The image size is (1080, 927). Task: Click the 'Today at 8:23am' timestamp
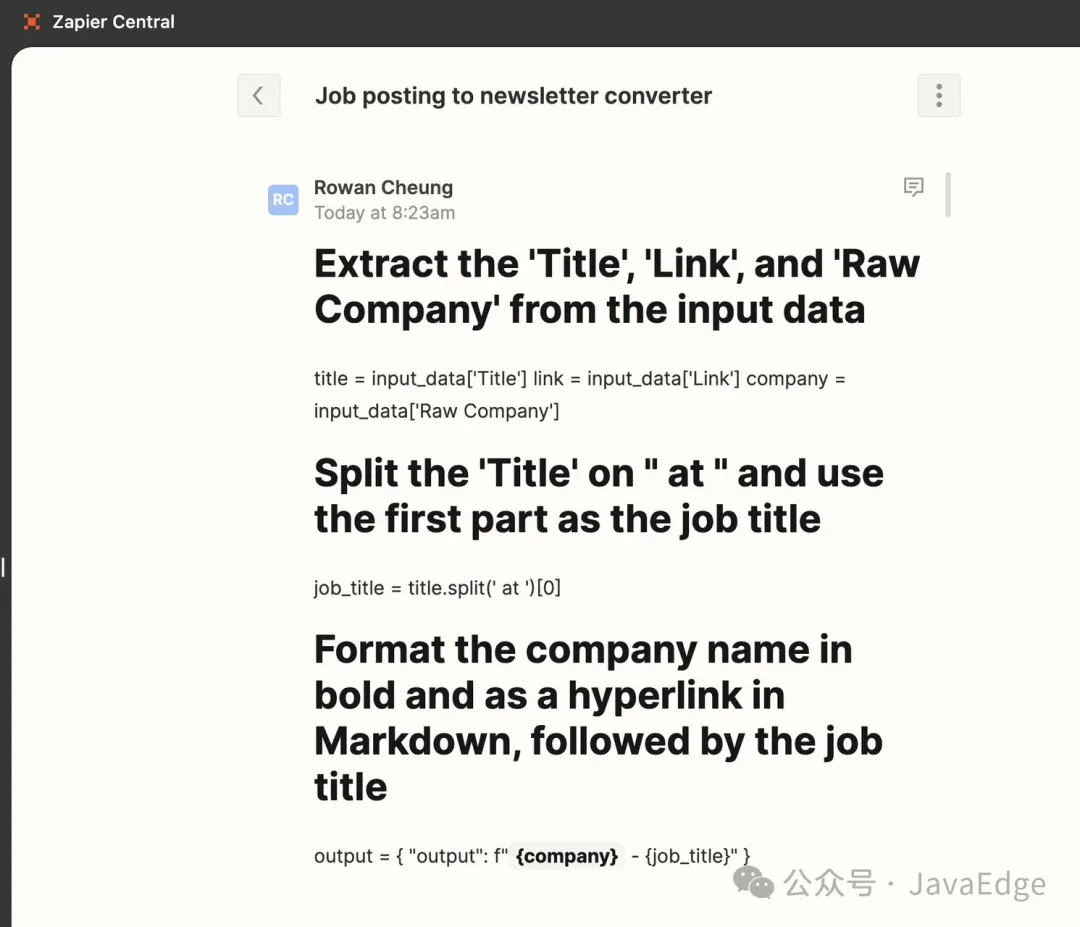coord(384,212)
